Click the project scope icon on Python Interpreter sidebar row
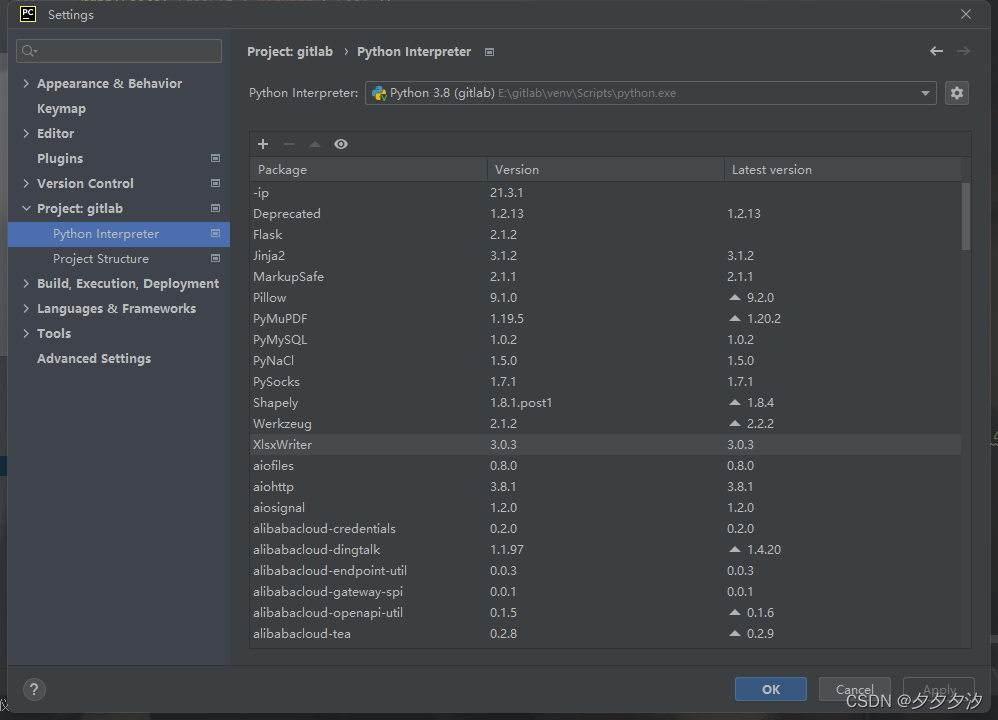Viewport: 998px width, 720px height. point(216,234)
